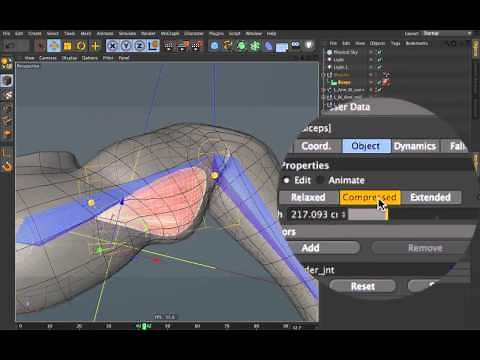Open the Character menu
The width and height of the screenshot is (480, 360).
click(x=194, y=34)
